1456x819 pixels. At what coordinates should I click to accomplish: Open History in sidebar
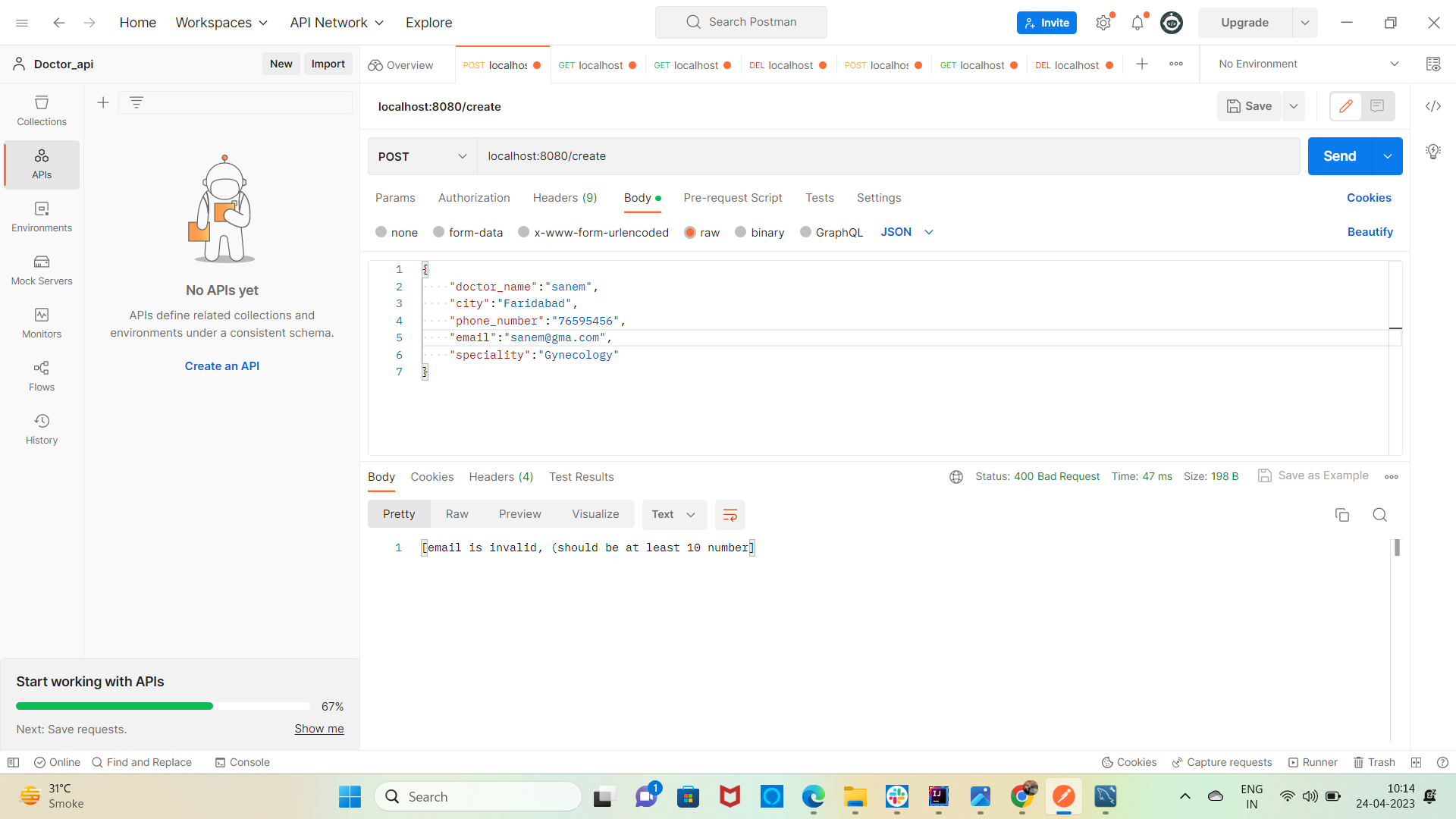coord(42,429)
